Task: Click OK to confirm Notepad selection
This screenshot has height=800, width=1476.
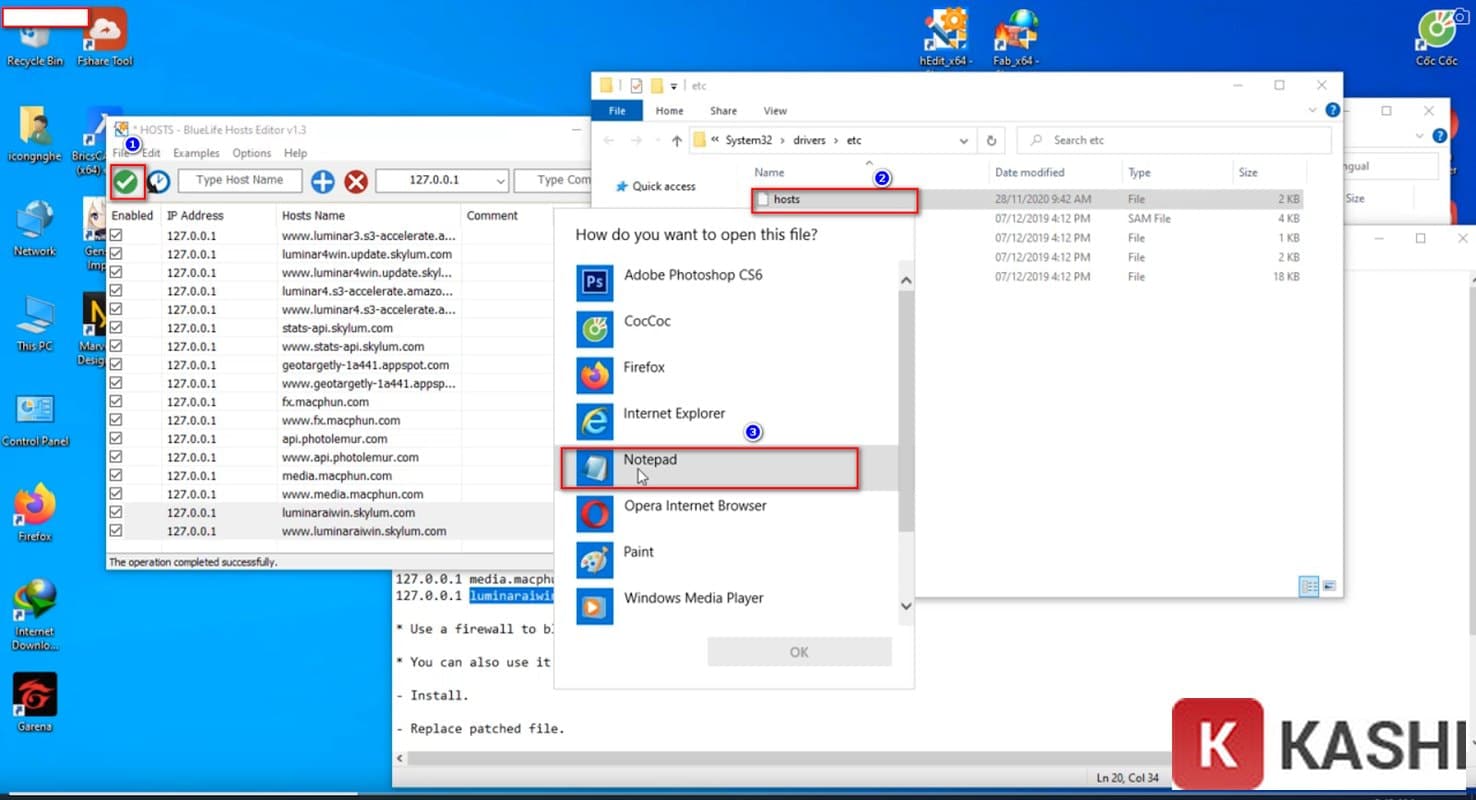Action: [798, 651]
